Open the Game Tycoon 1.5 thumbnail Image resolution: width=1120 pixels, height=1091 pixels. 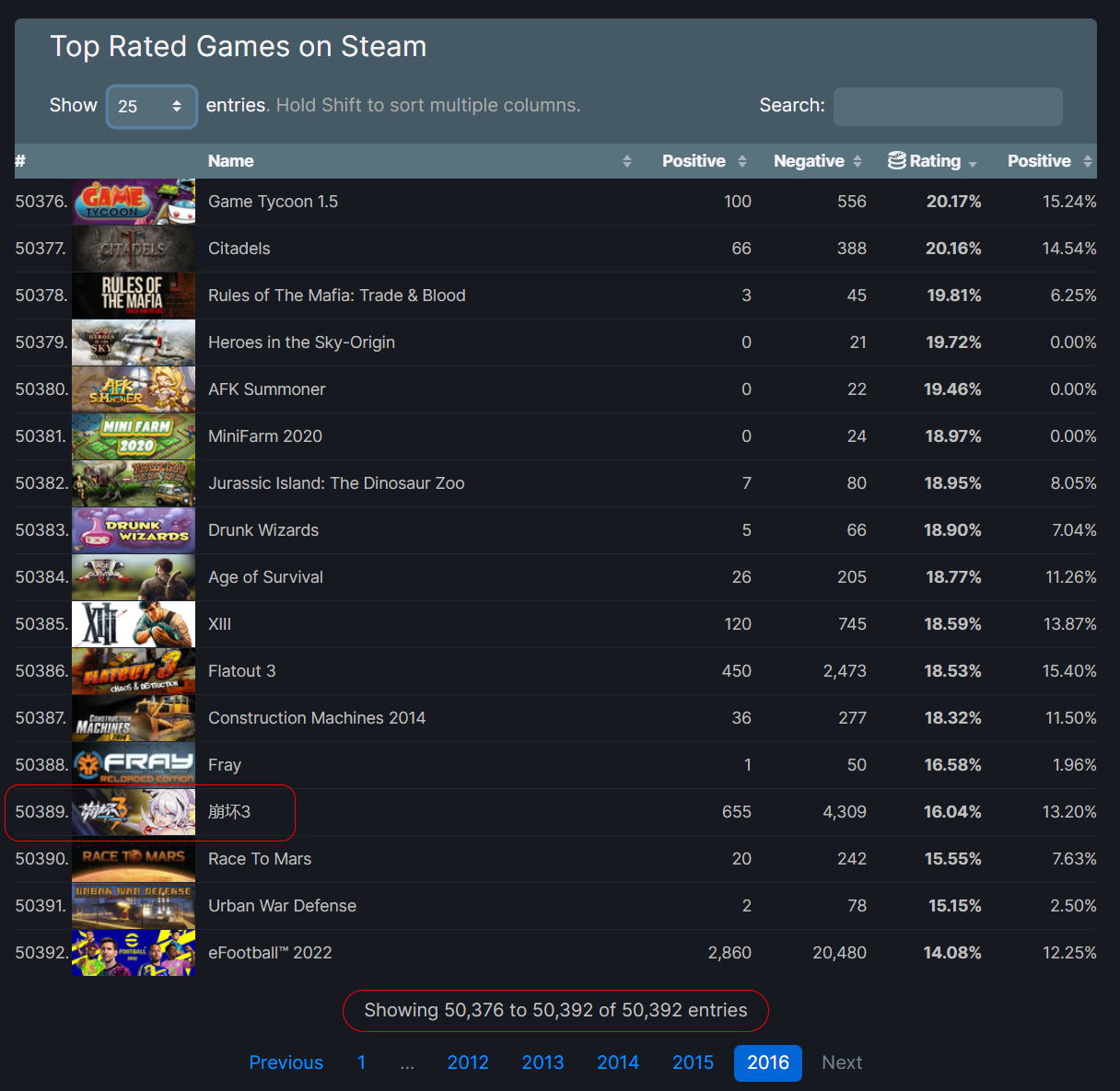[134, 202]
